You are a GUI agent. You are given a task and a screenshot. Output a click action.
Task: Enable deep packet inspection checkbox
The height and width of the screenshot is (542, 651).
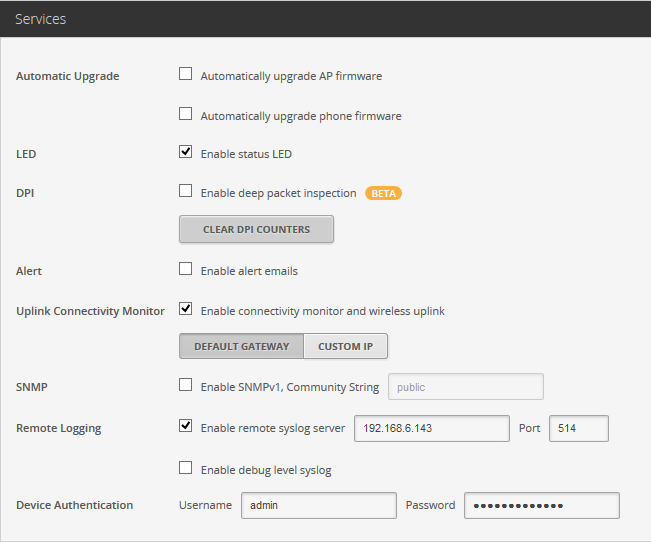tap(185, 191)
